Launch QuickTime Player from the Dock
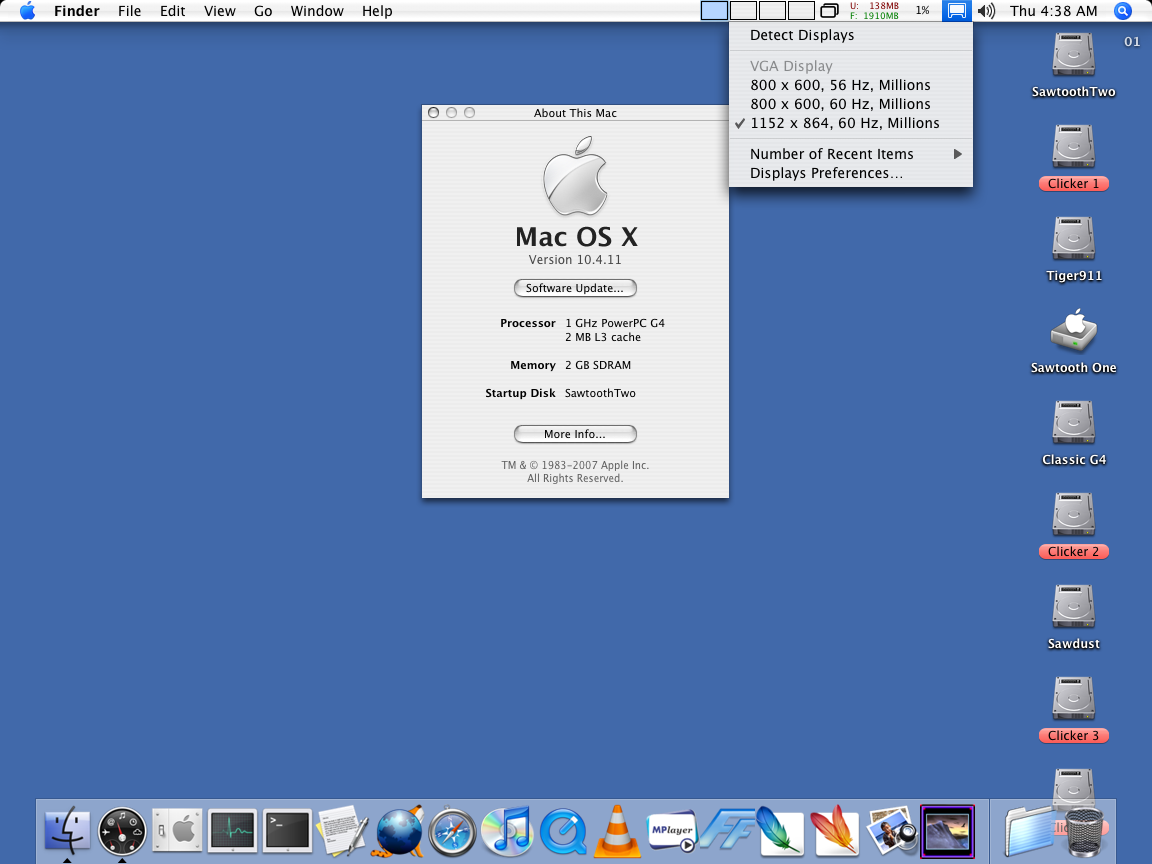Image resolution: width=1152 pixels, height=864 pixels. point(563,831)
